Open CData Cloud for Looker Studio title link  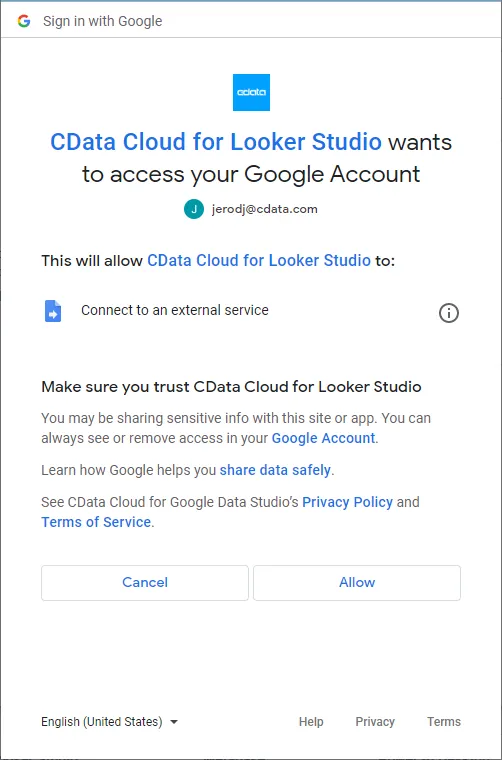pyautogui.click(x=216, y=142)
